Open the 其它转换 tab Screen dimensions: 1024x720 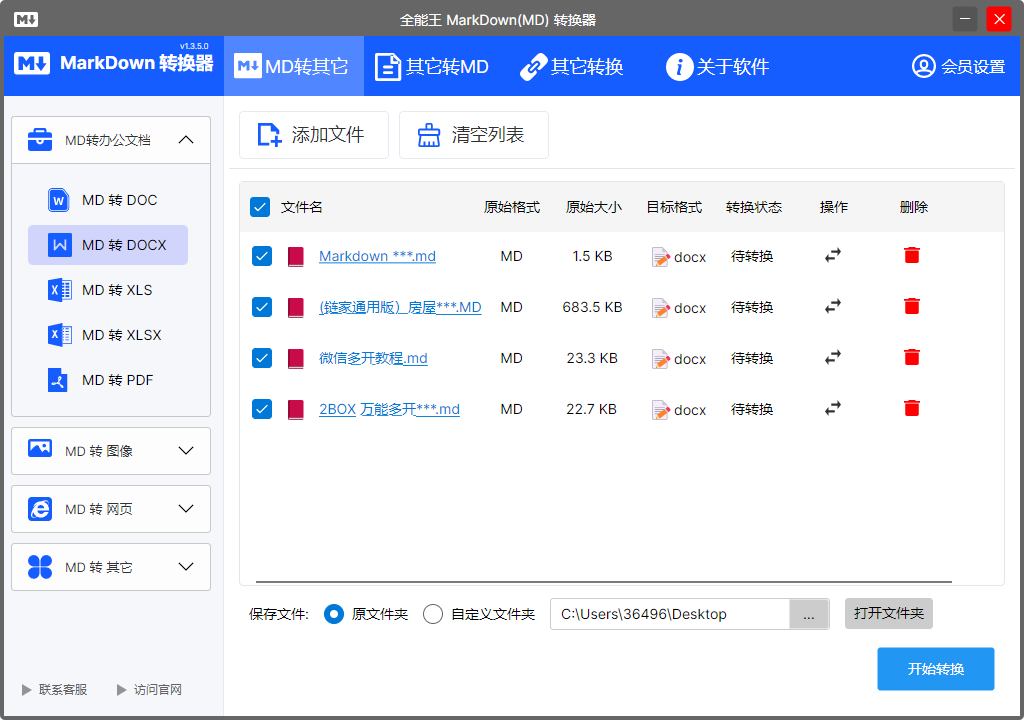pyautogui.click(x=572, y=66)
